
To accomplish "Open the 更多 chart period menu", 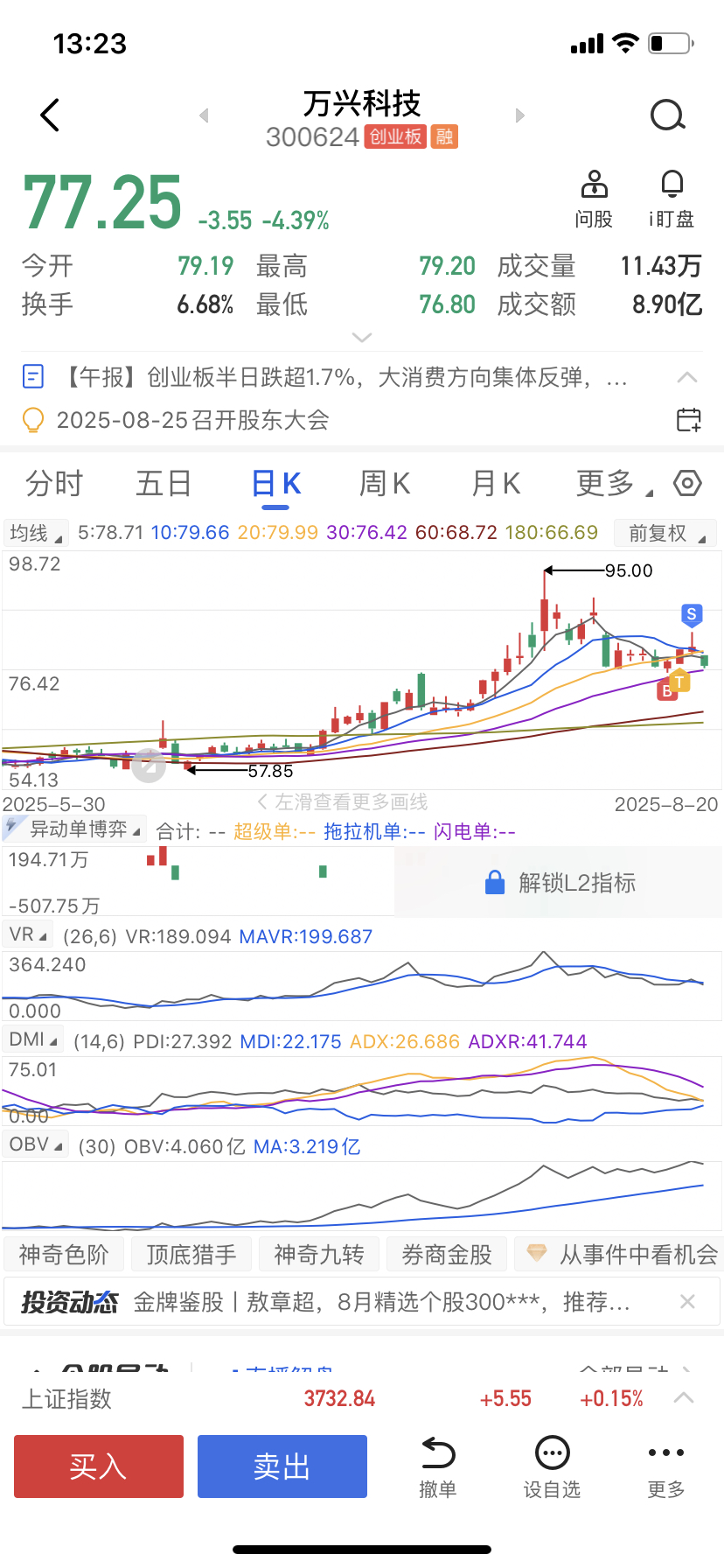I will coord(613,483).
